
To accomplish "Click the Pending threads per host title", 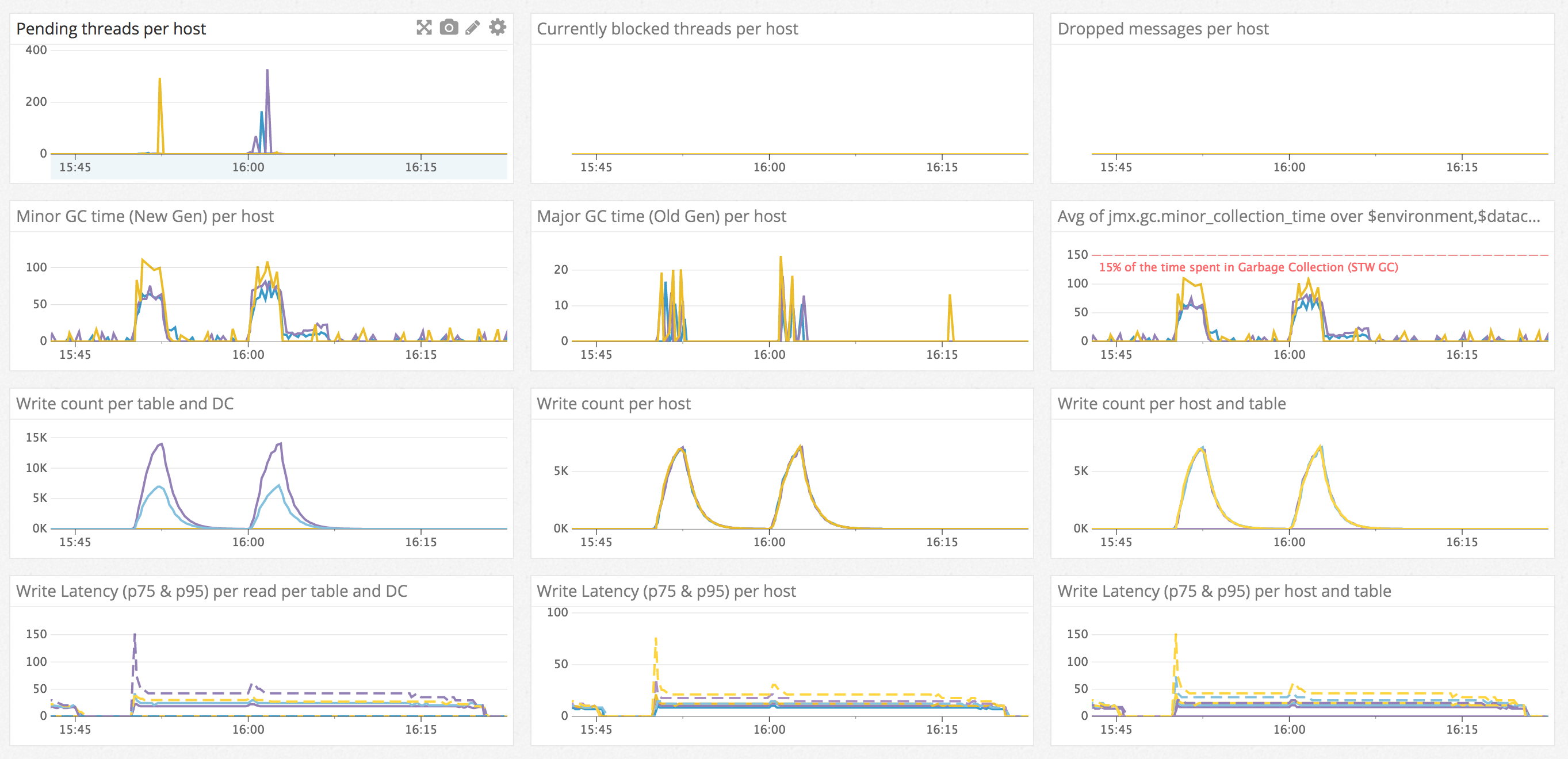I will click(x=111, y=29).
